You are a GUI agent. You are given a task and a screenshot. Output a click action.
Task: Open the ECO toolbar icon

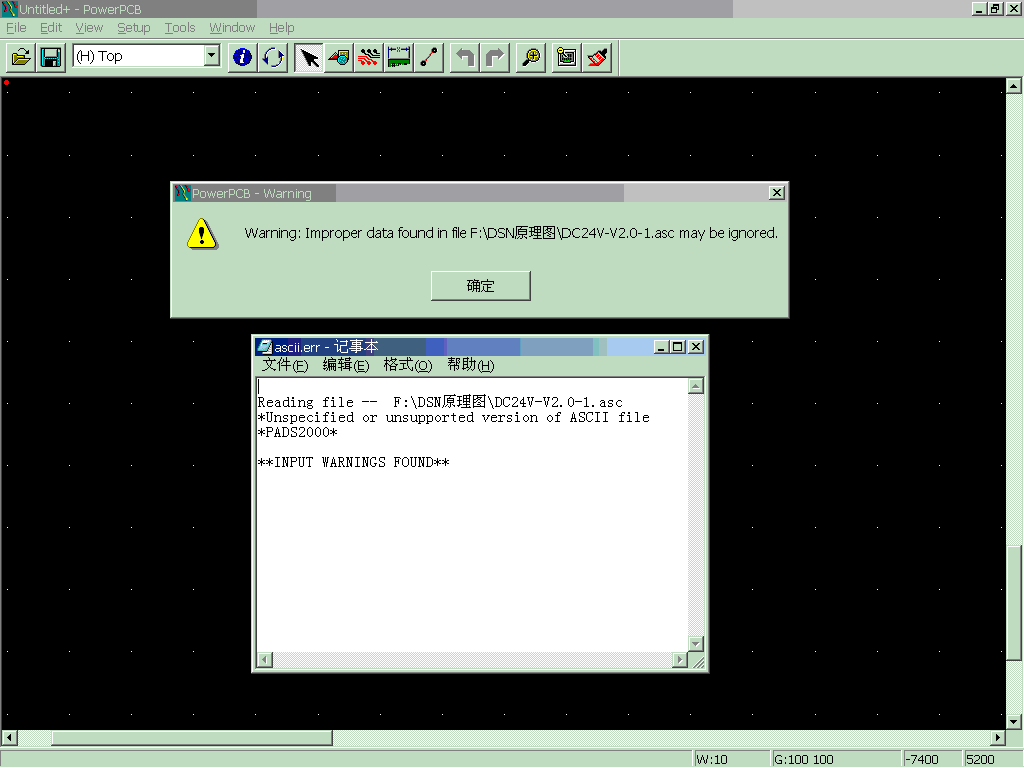coord(429,57)
